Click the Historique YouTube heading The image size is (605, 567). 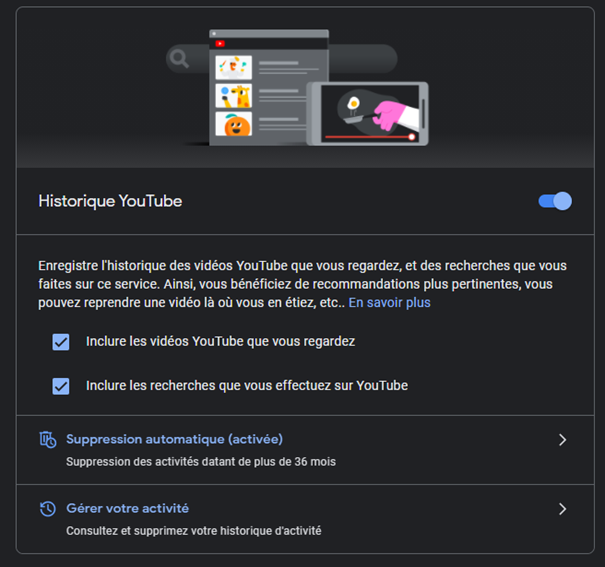tap(110, 201)
